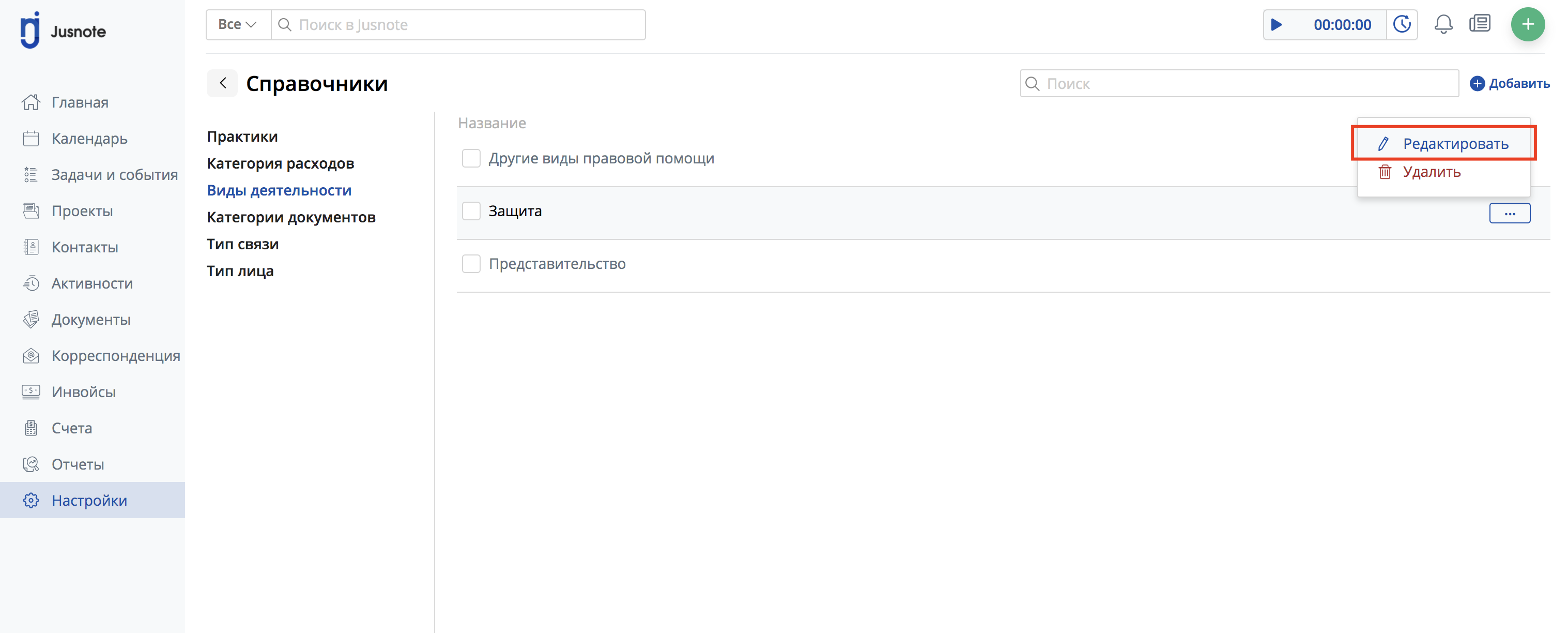Open the news feed icon
This screenshot has height=633, width=1568.
[1479, 24]
